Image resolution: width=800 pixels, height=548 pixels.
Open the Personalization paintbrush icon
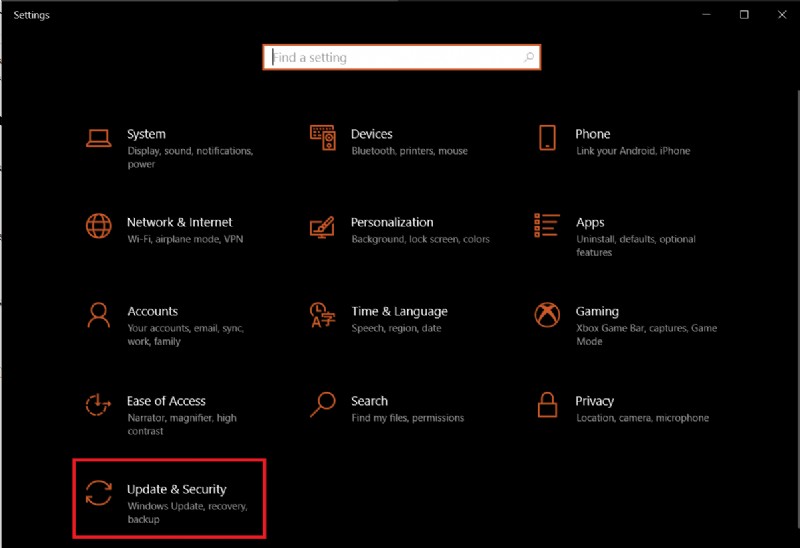click(322, 227)
